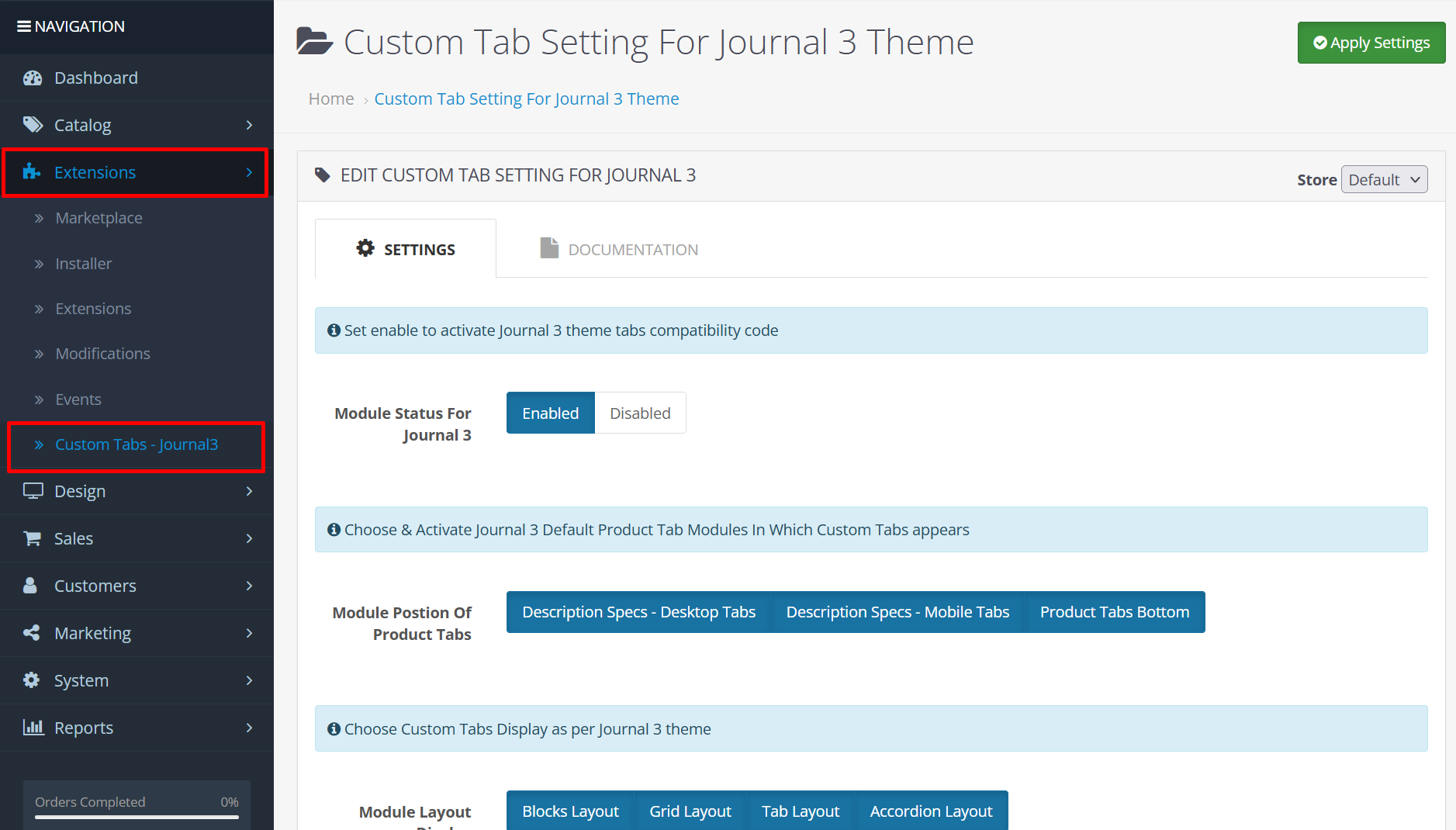Switch to the Settings tab
This screenshot has width=1456, height=830.
click(406, 249)
